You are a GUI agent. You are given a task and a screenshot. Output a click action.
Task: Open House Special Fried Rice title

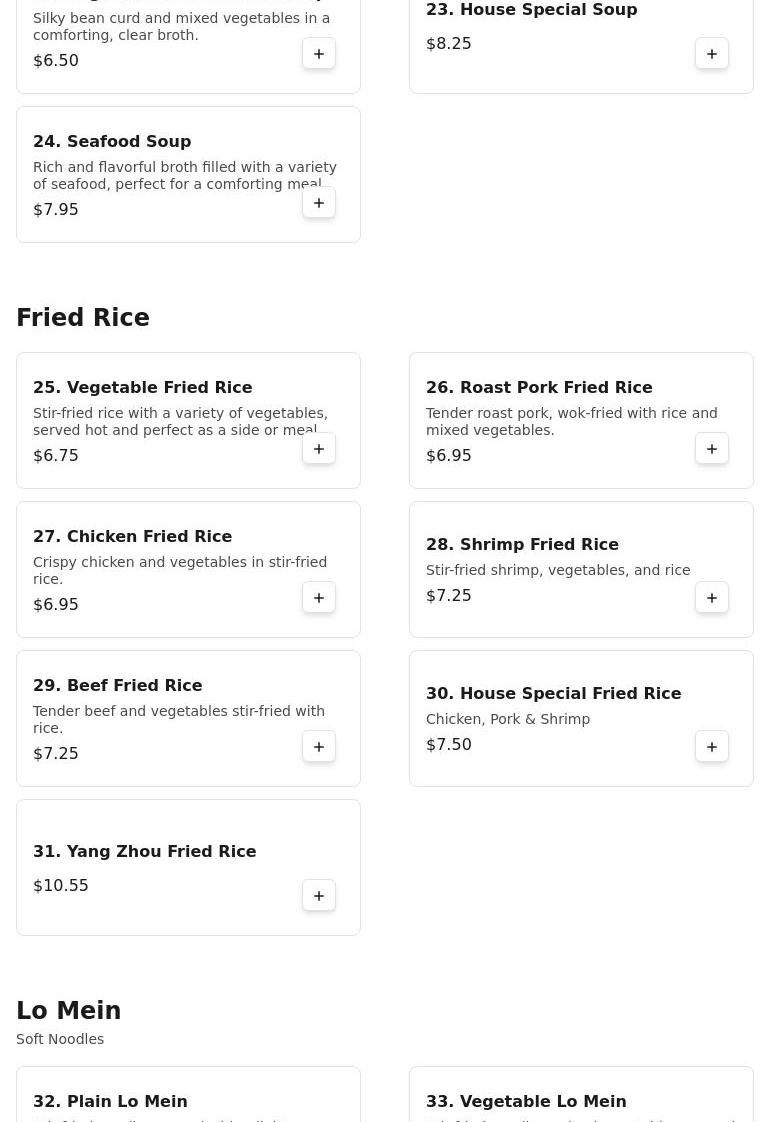point(553,693)
